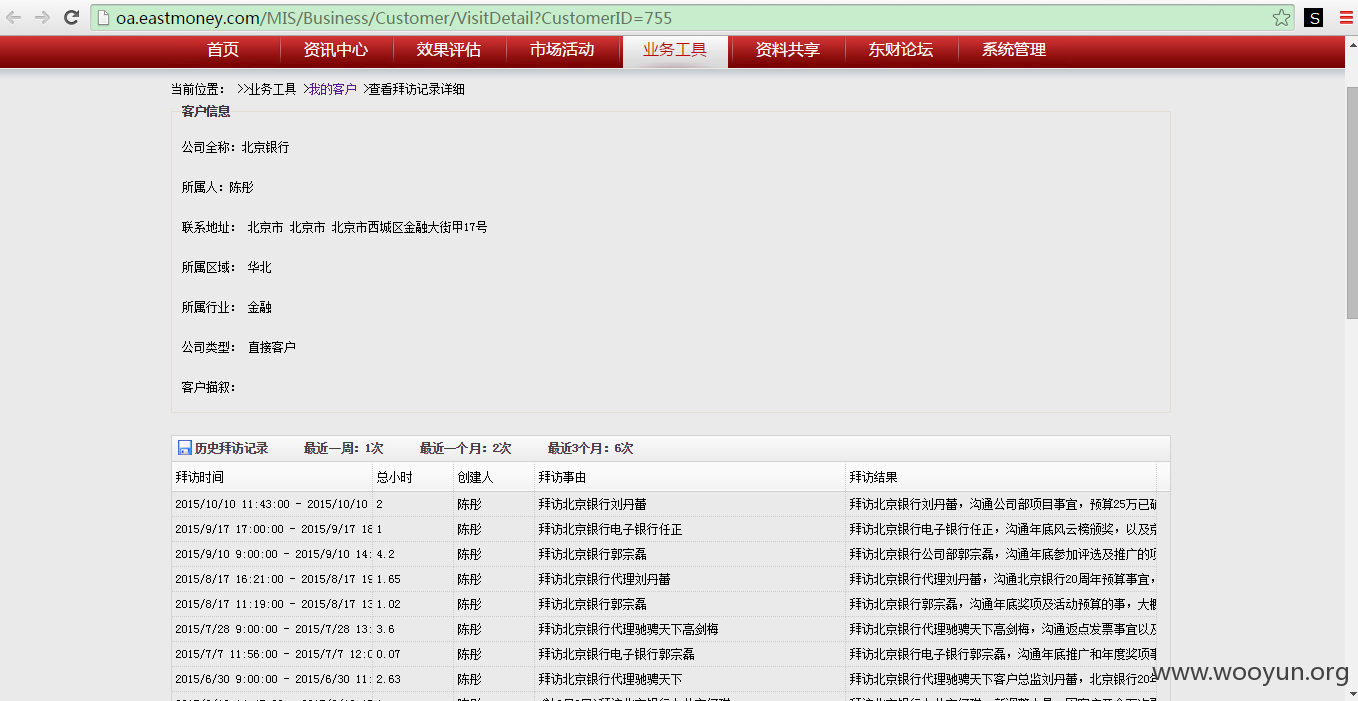Click the browser forward arrow
Viewport: 1358px width, 701px height.
pos(42,17)
